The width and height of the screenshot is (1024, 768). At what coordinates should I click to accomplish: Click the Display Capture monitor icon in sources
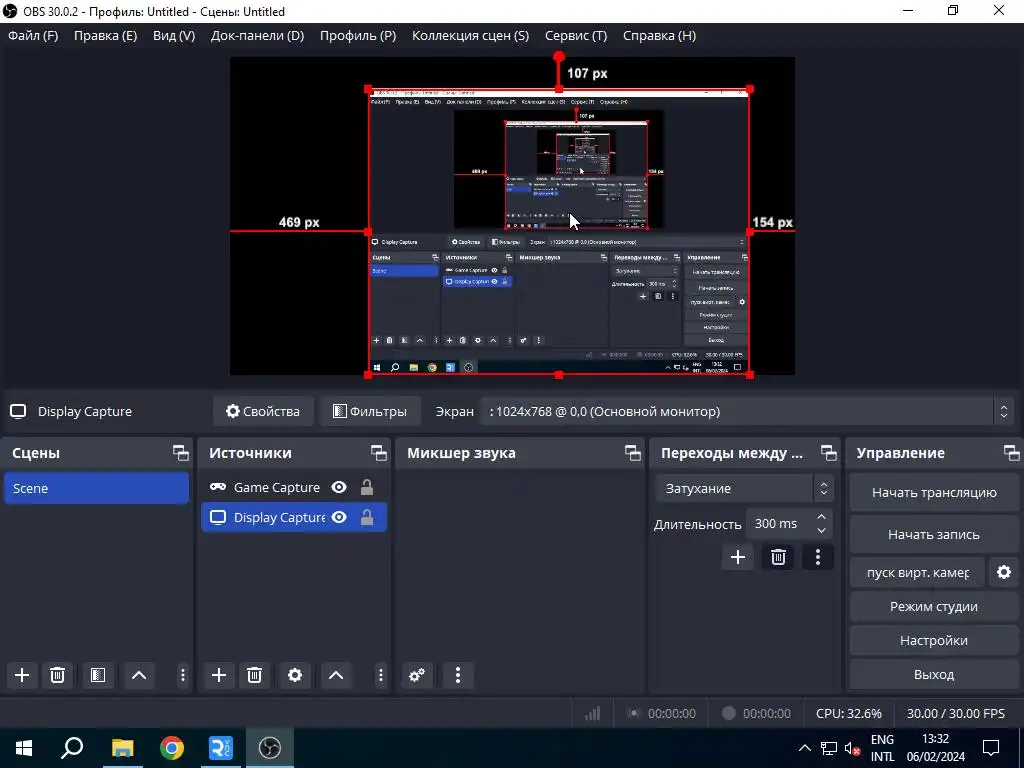217,517
